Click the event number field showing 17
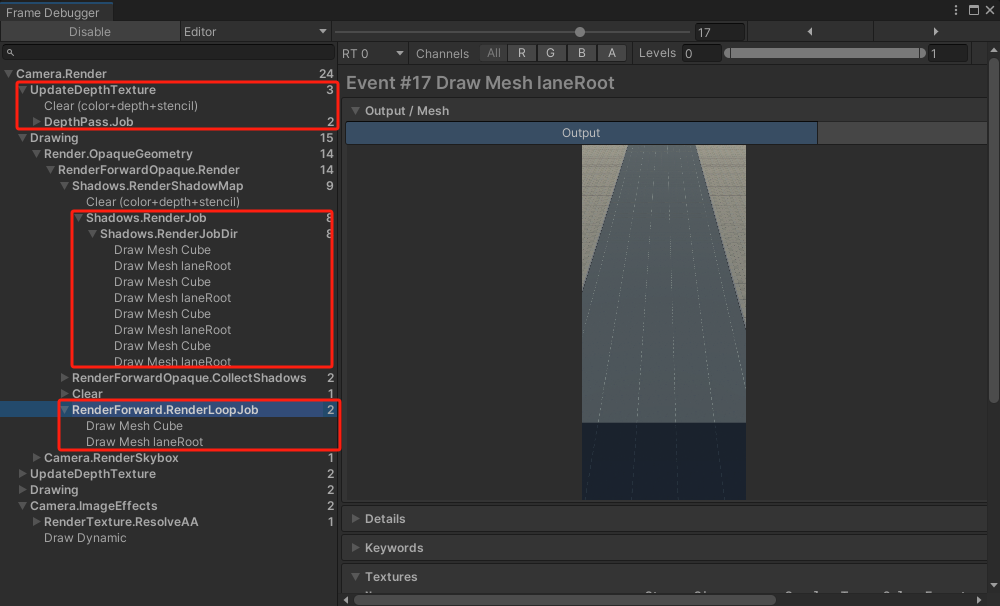This screenshot has height=606, width=1000. (719, 32)
